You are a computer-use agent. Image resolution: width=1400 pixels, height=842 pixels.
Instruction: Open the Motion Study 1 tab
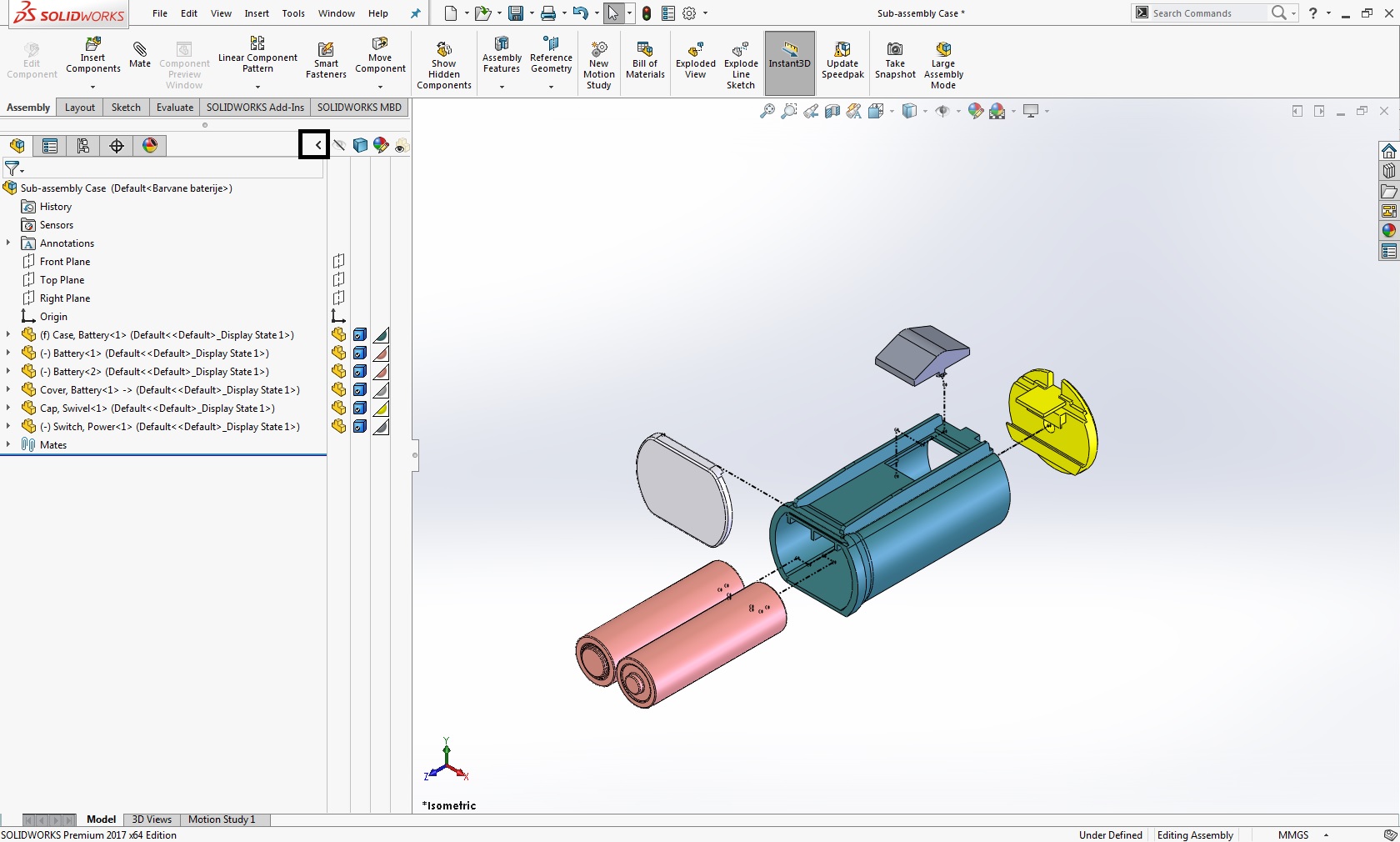[x=222, y=819]
